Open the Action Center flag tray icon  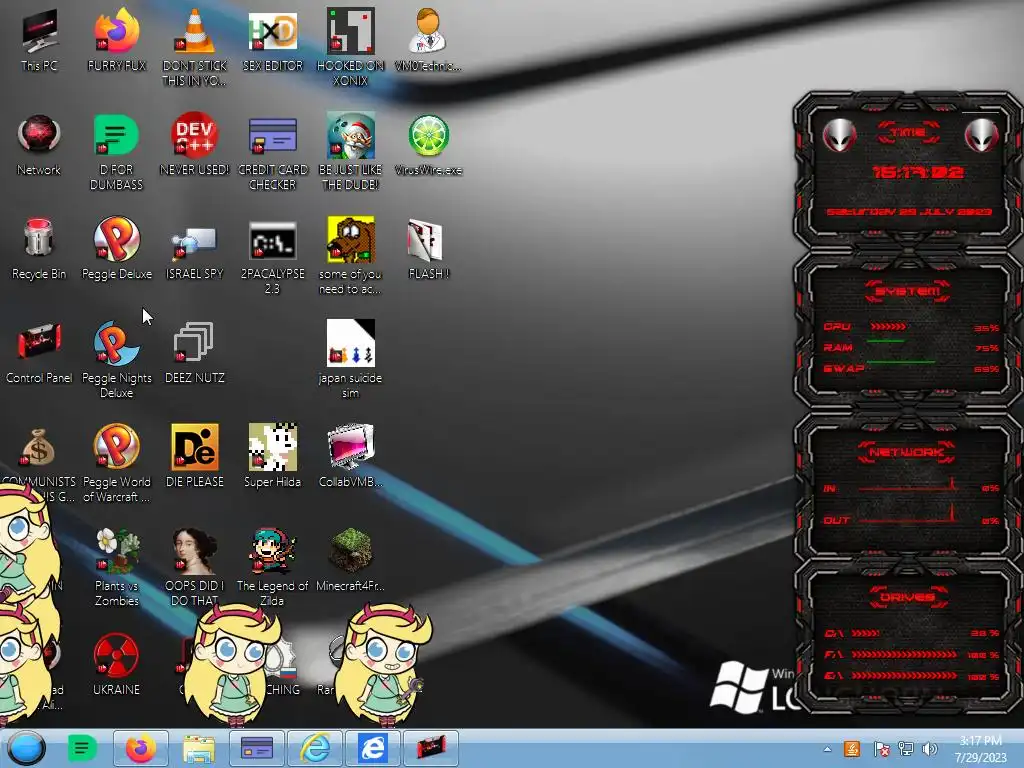point(880,749)
